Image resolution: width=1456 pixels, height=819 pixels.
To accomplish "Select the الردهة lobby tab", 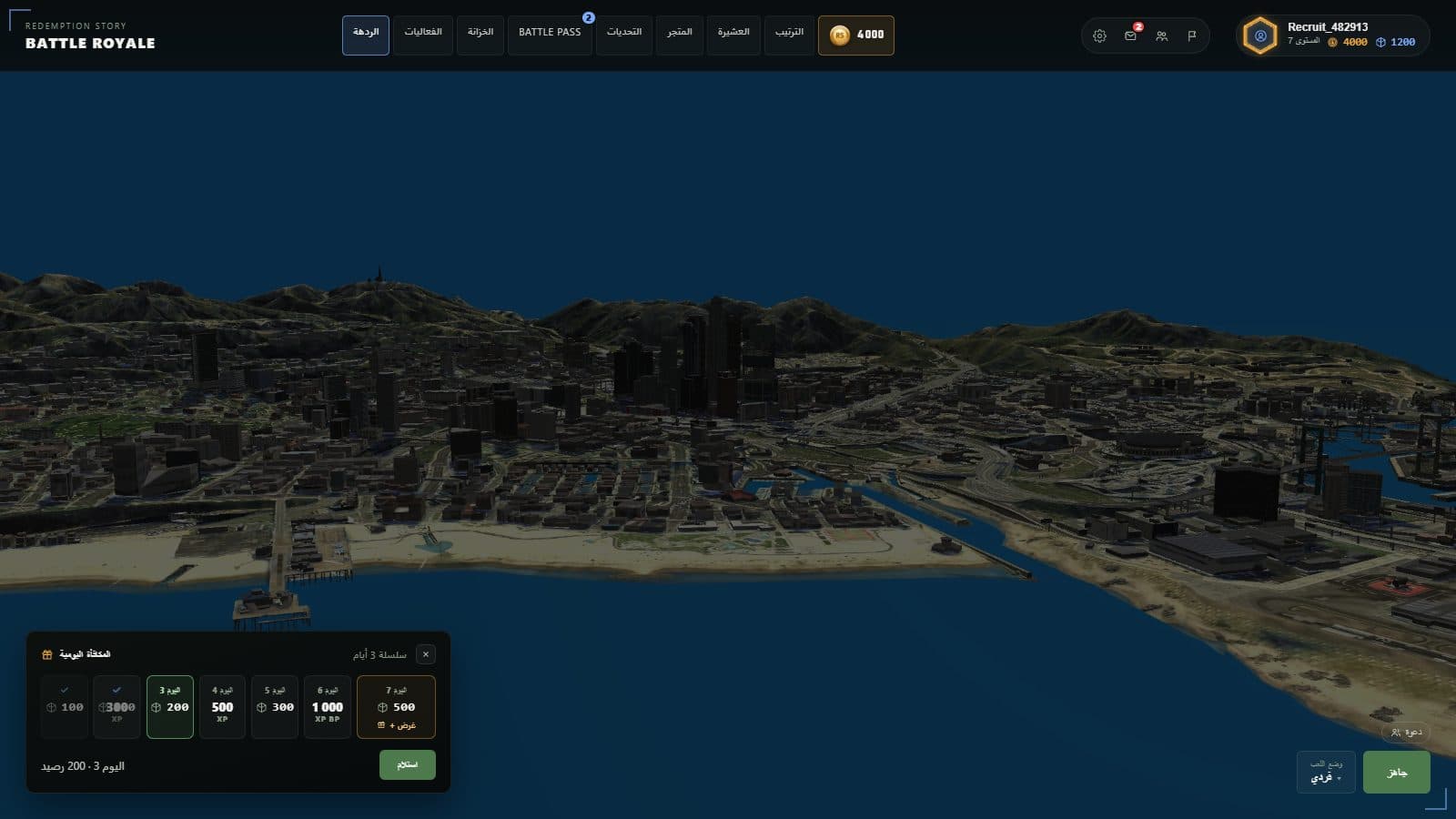I will pos(366,35).
